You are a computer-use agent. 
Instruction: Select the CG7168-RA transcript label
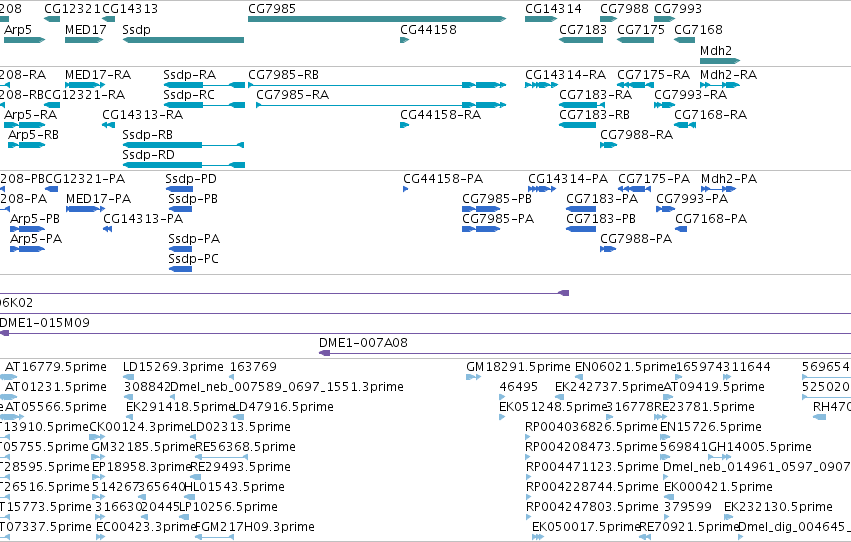pyautogui.click(x=711, y=114)
